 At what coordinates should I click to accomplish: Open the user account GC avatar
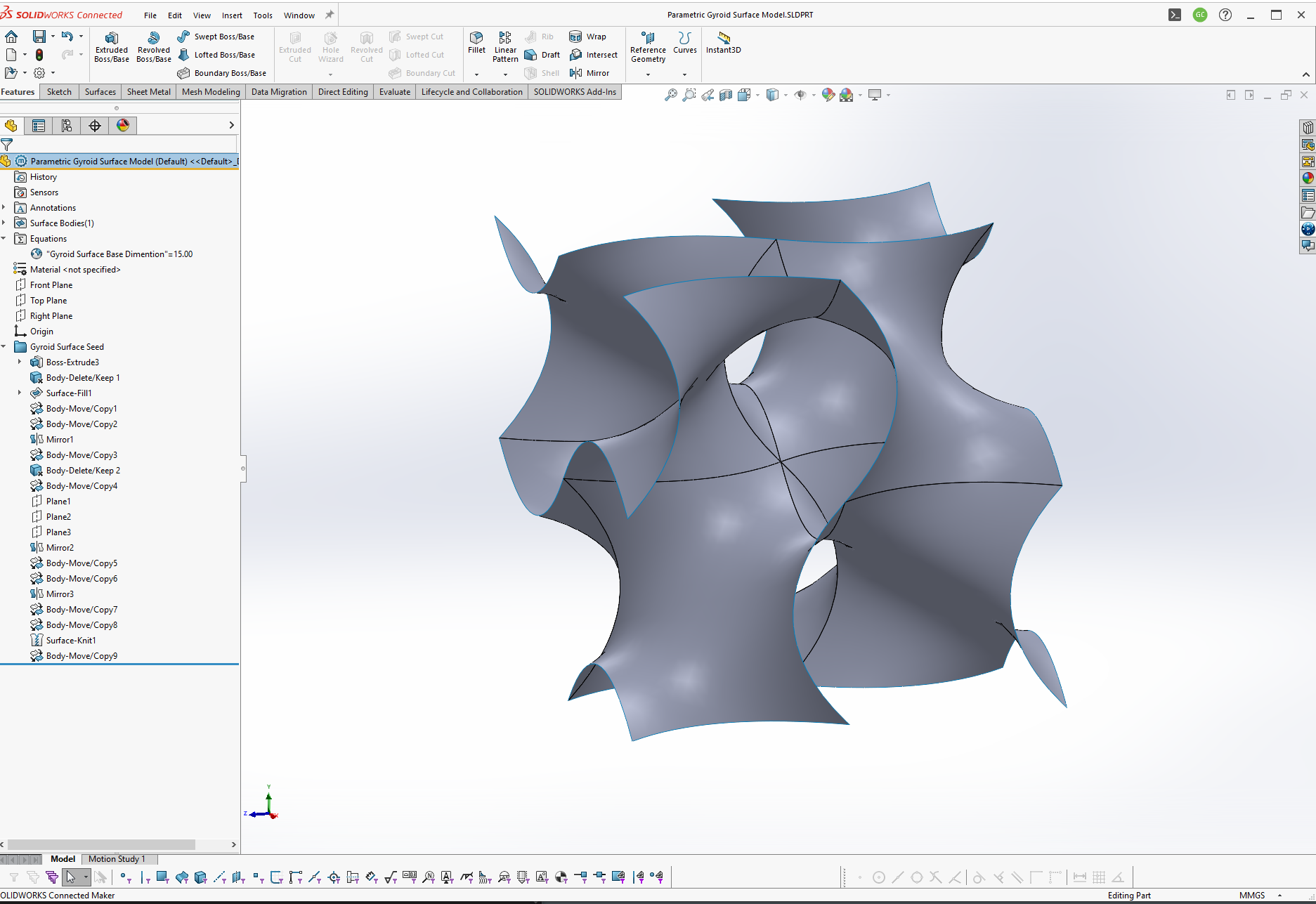pos(1200,15)
